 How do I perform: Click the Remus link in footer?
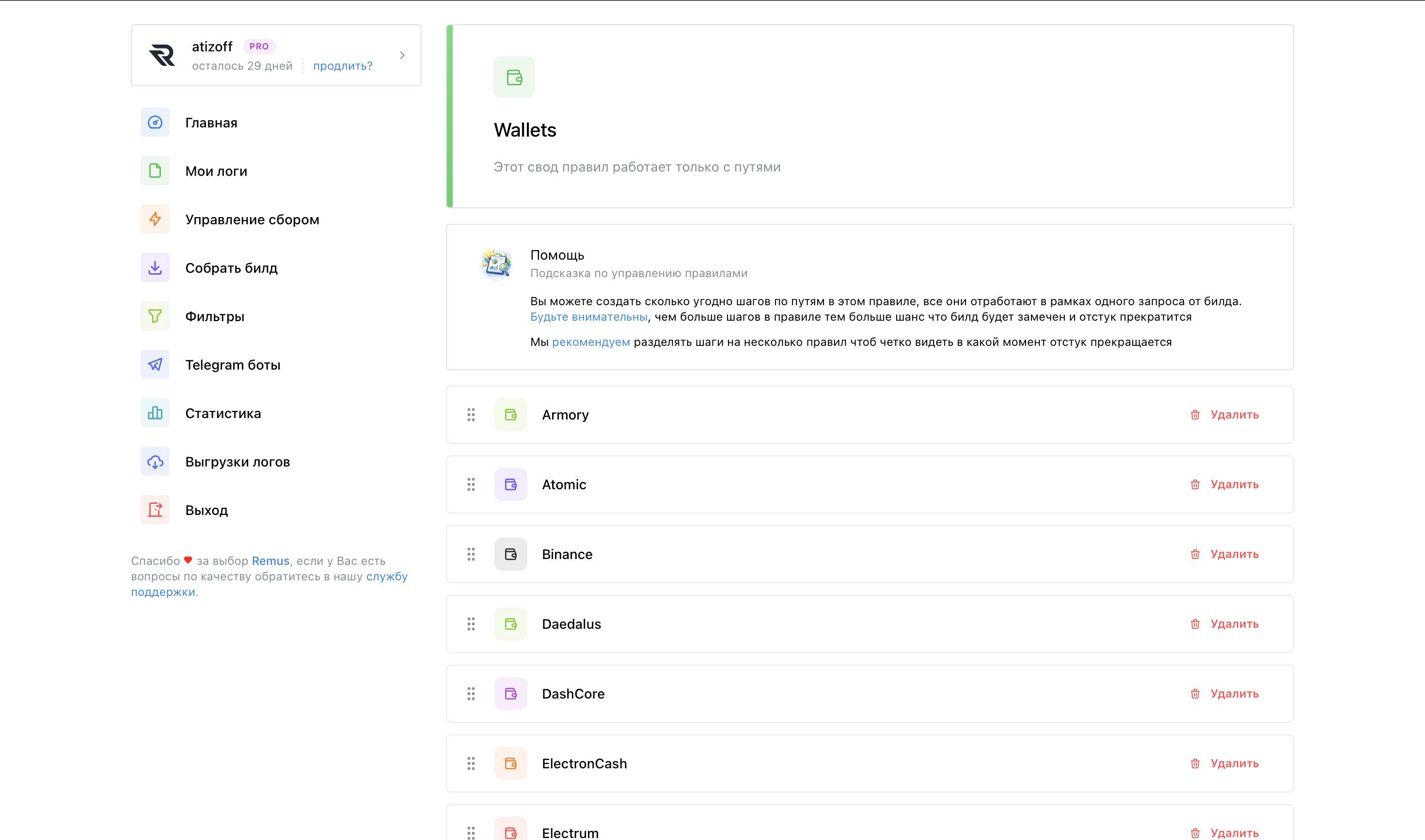click(270, 560)
